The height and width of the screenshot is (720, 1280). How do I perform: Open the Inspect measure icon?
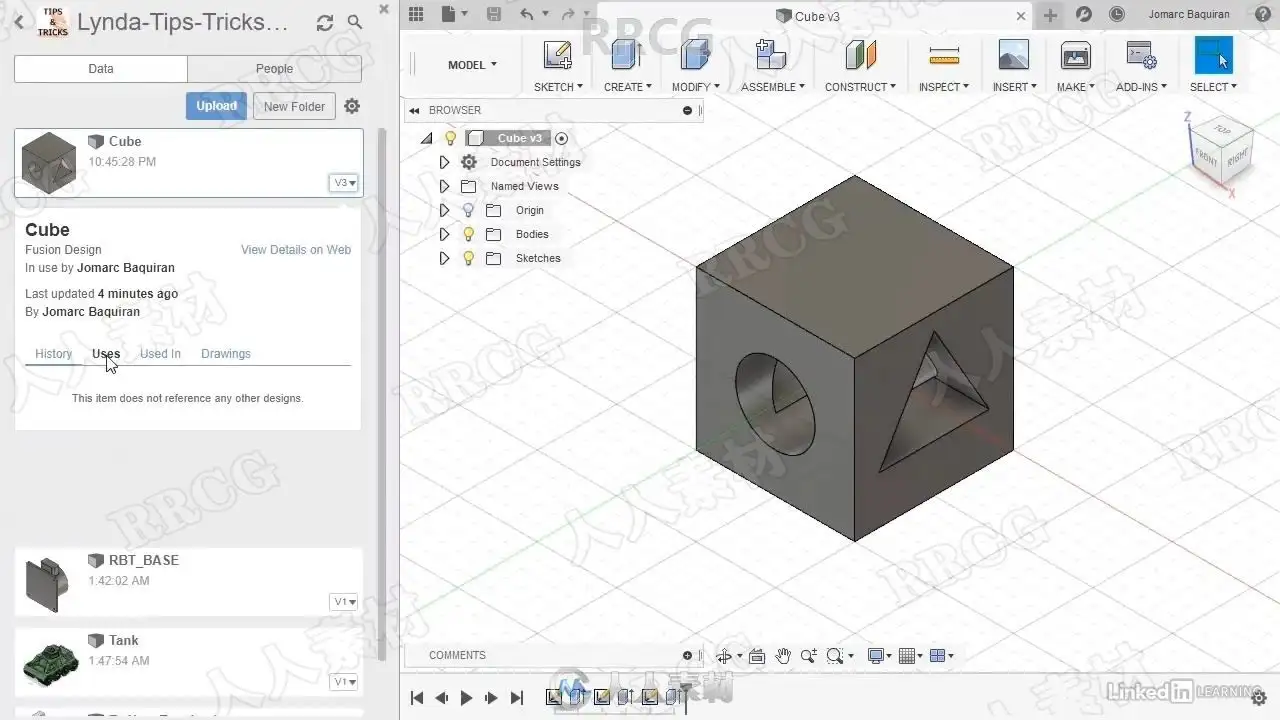click(x=944, y=56)
